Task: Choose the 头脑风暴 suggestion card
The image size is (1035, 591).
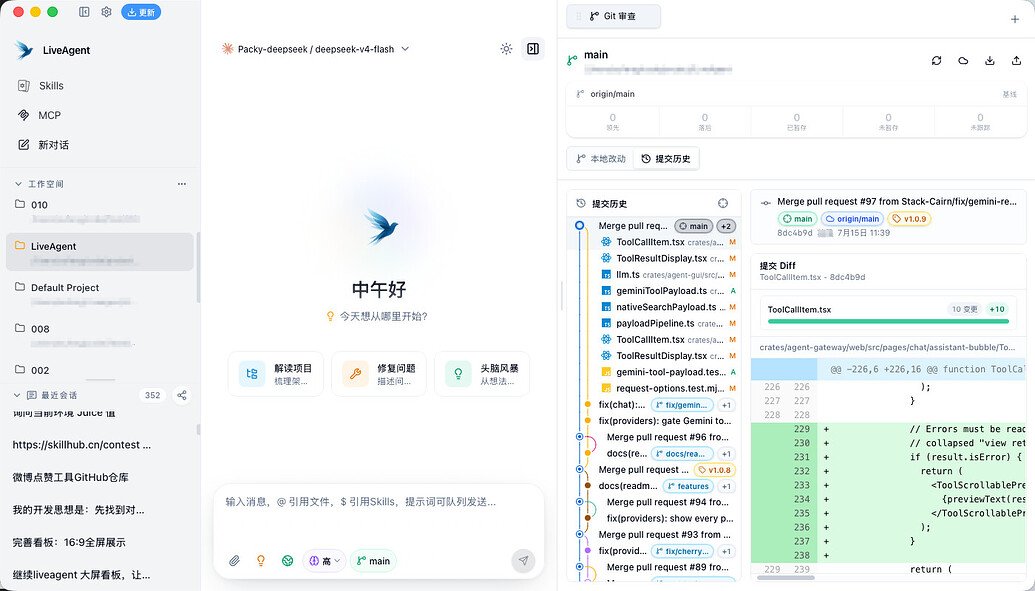Action: point(482,374)
